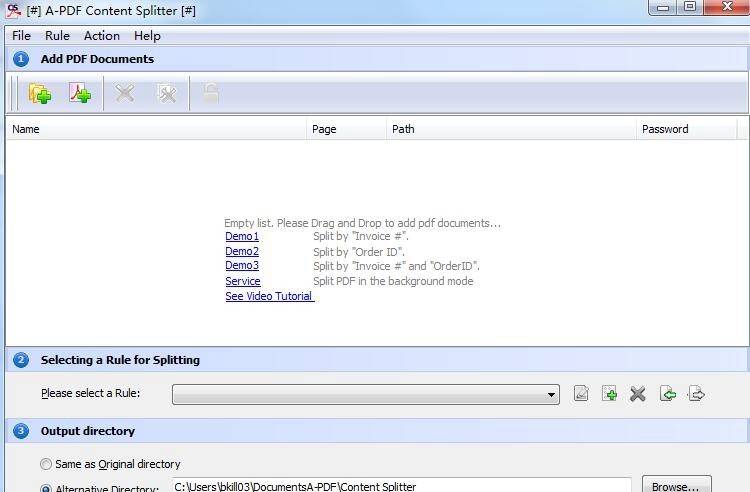Click the Remove selected document icon
The width and height of the screenshot is (750, 492).
[125, 93]
